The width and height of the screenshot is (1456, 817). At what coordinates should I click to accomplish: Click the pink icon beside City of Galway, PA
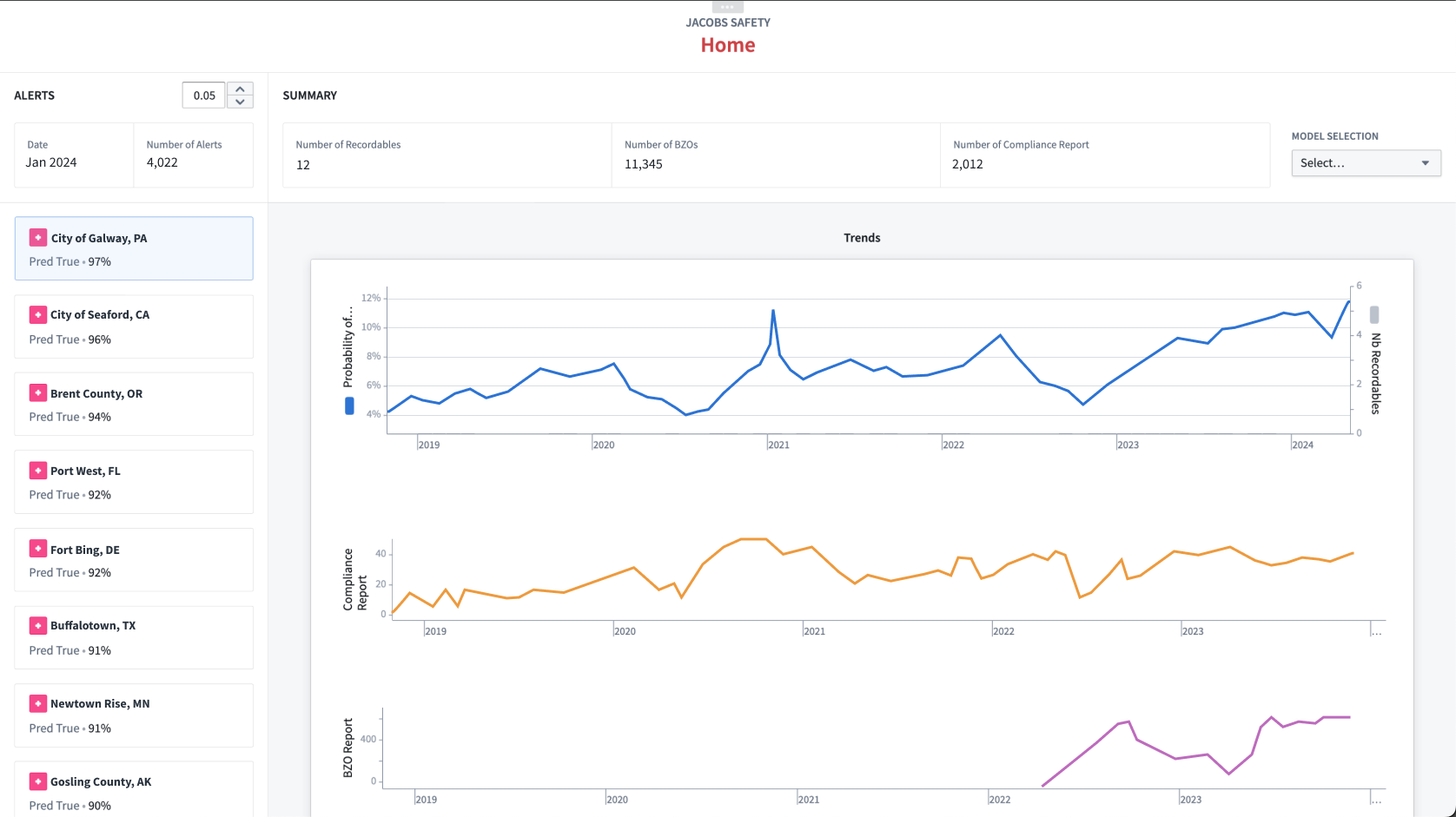point(38,238)
